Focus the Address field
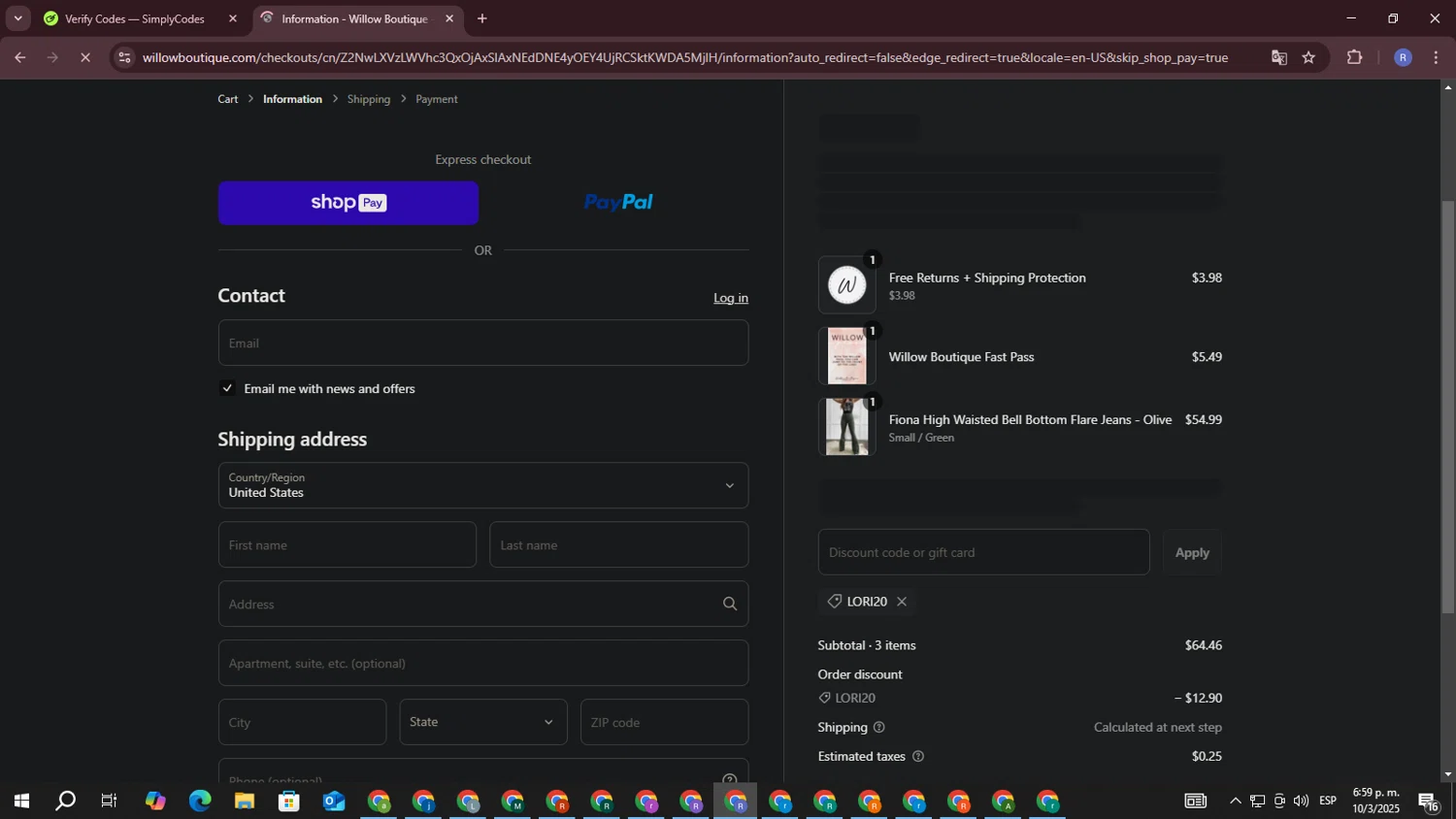The image size is (1456, 819). pyautogui.click(x=483, y=604)
